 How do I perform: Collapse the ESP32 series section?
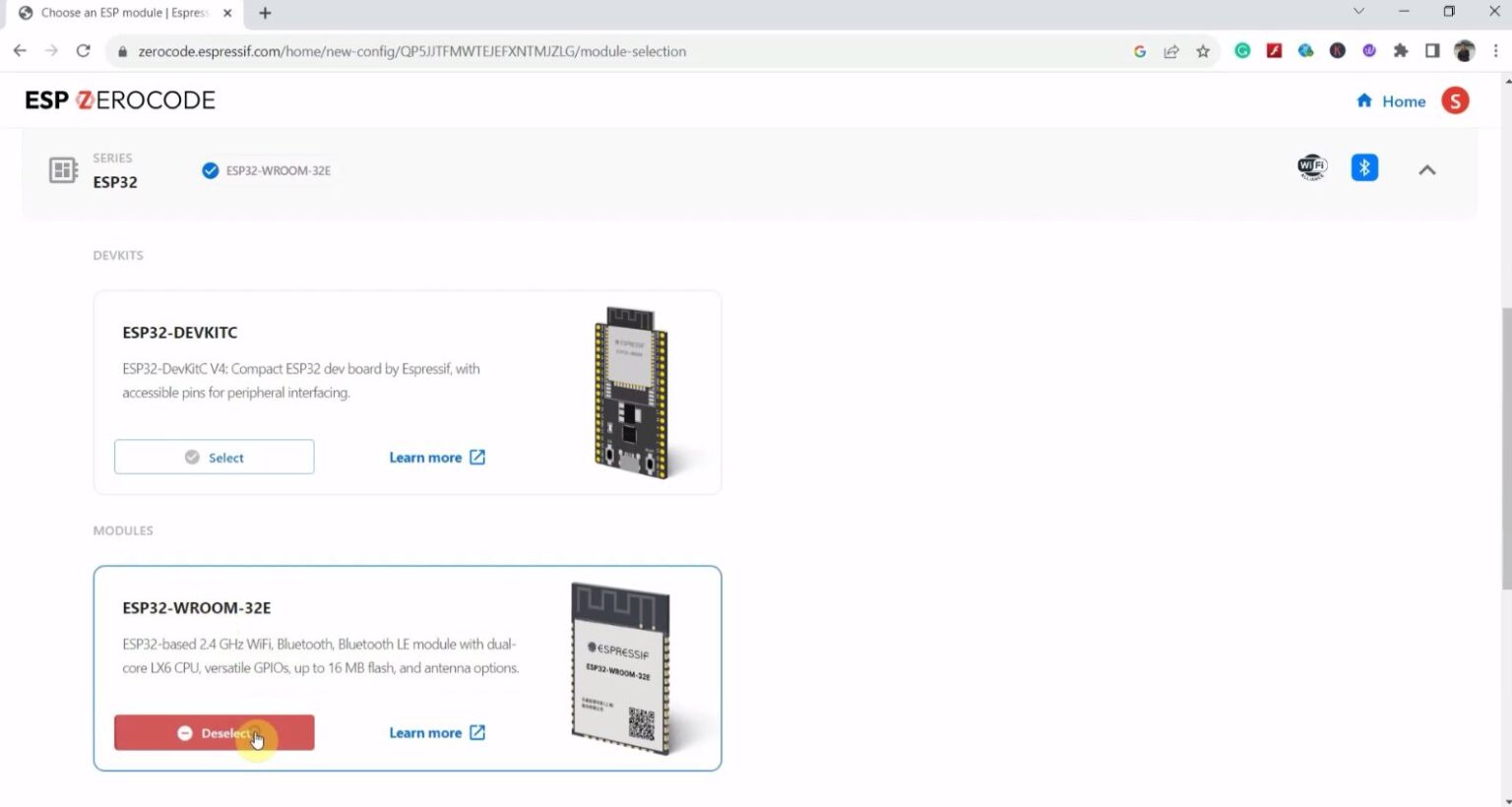point(1426,170)
